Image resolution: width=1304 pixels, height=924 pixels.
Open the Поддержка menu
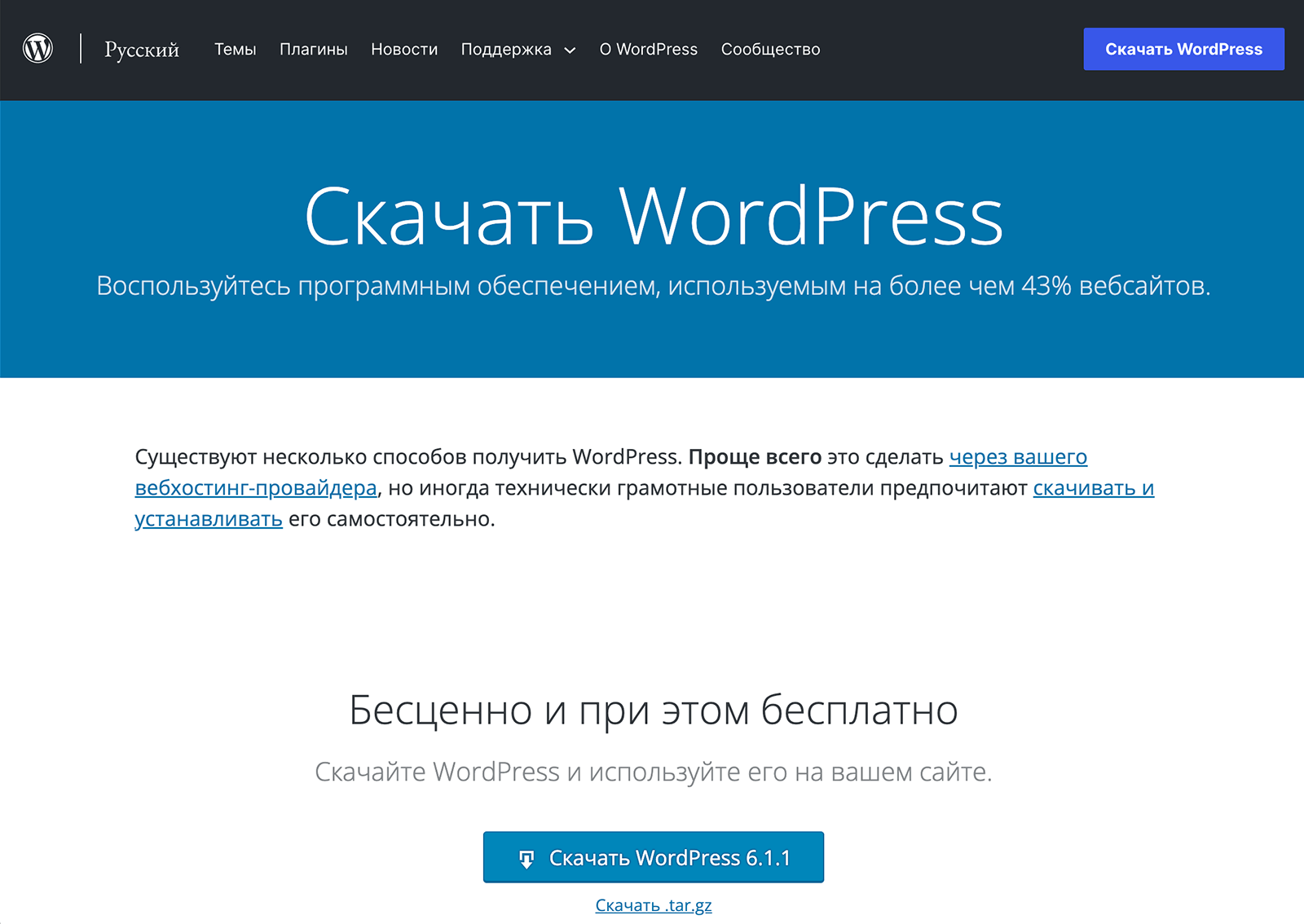[506, 50]
